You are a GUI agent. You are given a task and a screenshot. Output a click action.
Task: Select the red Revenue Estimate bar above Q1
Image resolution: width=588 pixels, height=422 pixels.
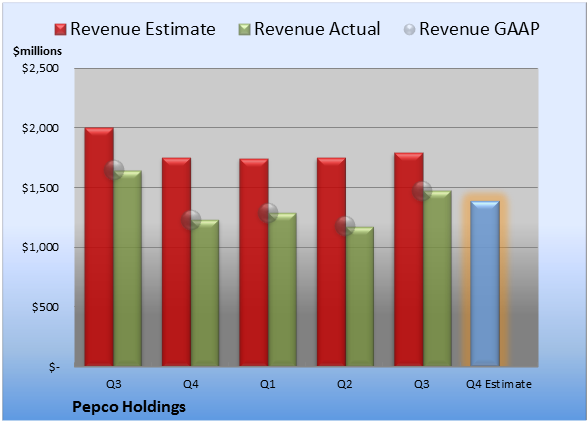[x=254, y=262]
